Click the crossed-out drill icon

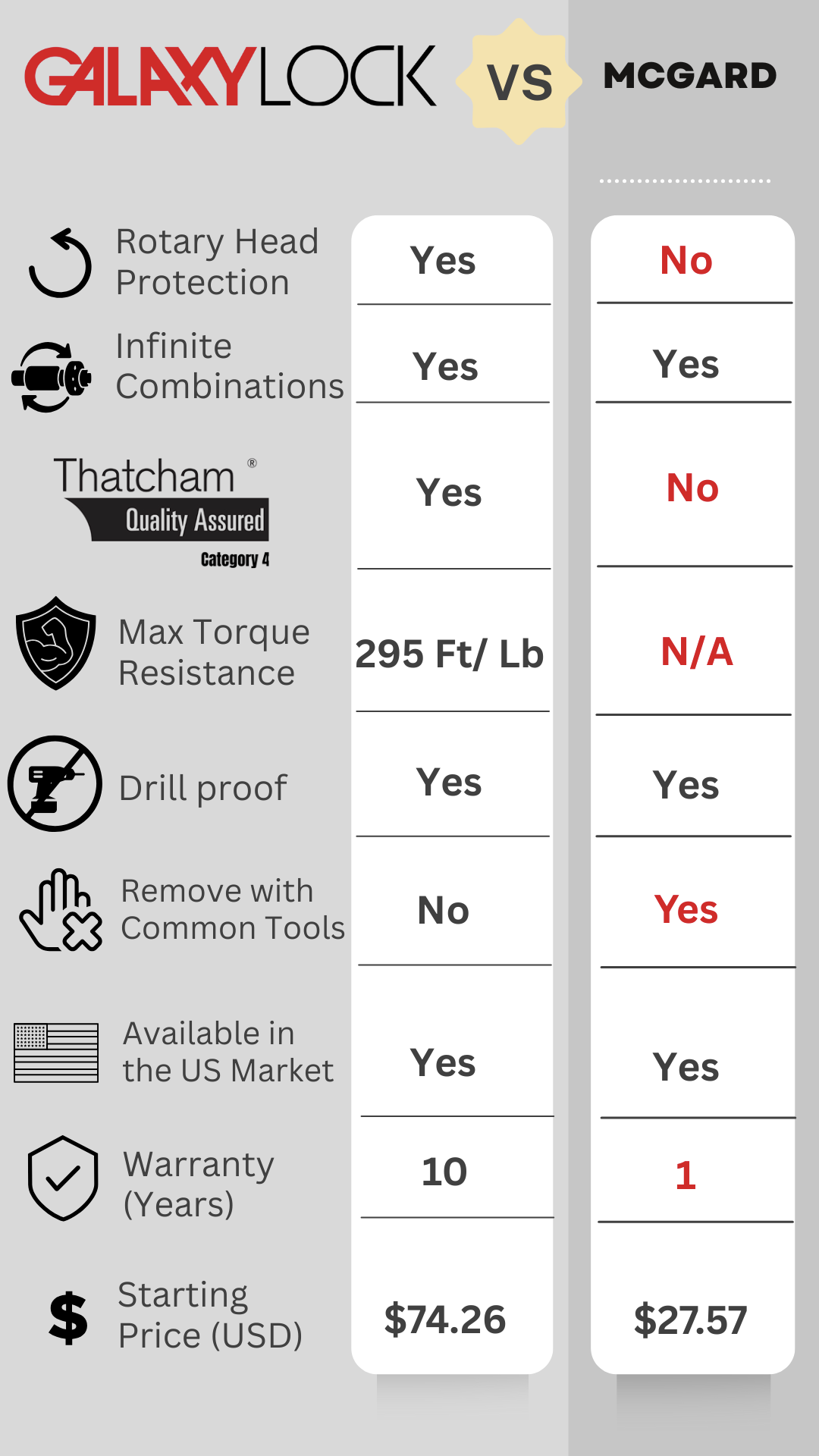click(x=55, y=783)
